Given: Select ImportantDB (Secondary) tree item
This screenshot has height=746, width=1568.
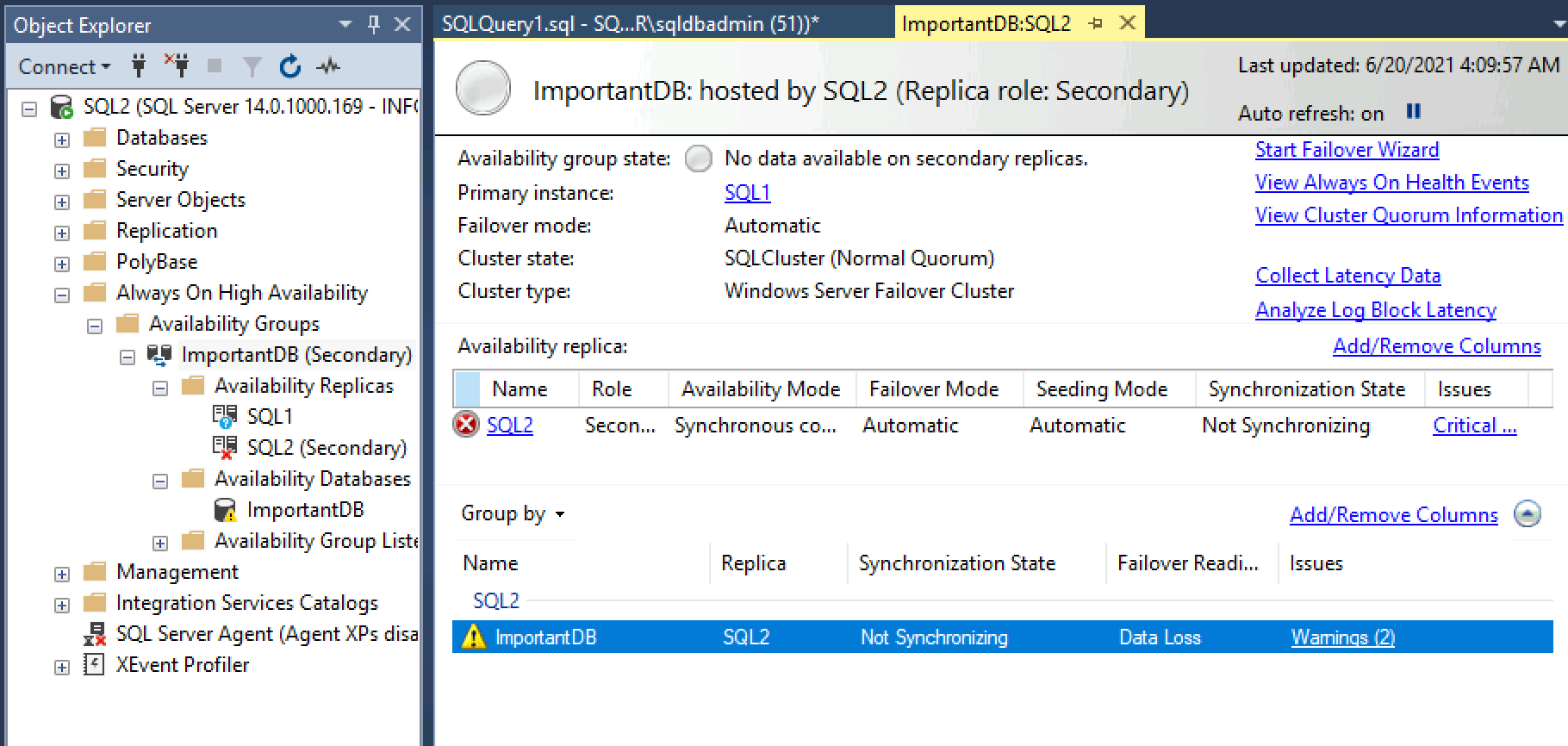Looking at the screenshot, I should click(296, 354).
